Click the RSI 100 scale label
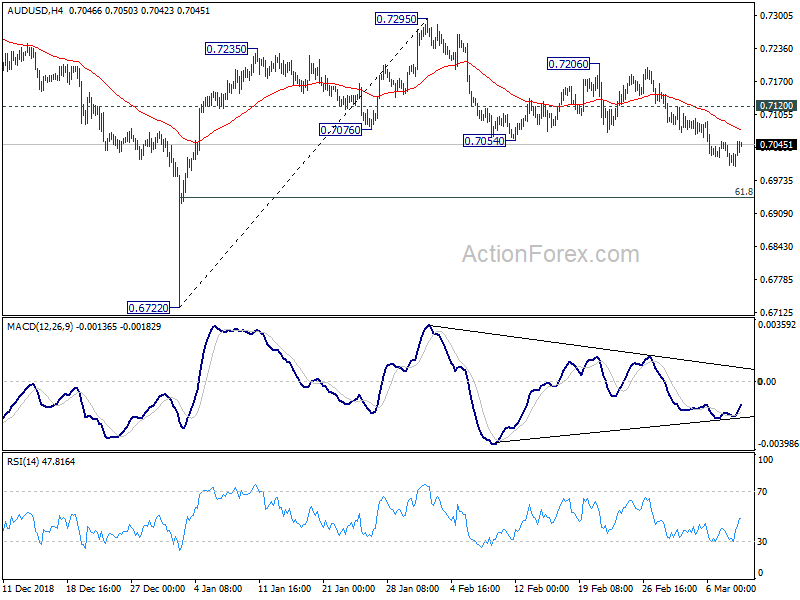800x600 pixels. click(x=765, y=460)
